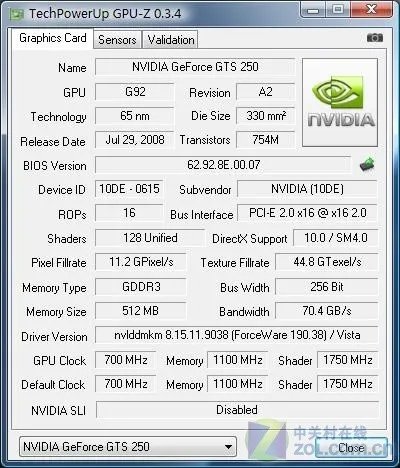Click the 'Driver Version' label
The height and width of the screenshot is (468, 400).
point(54,337)
